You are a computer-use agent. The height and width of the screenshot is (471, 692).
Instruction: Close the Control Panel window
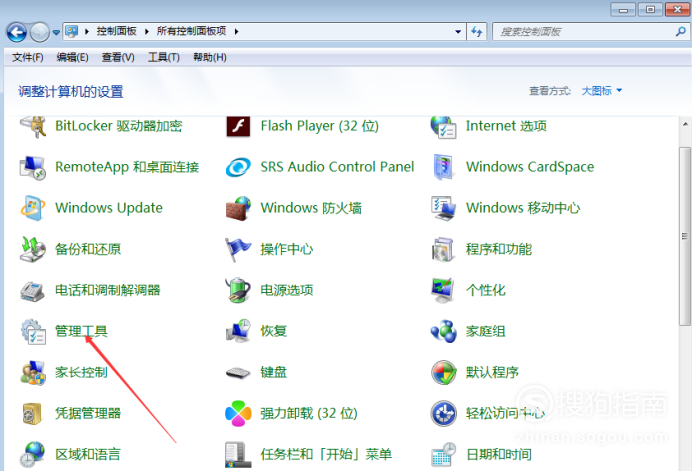coord(677,9)
